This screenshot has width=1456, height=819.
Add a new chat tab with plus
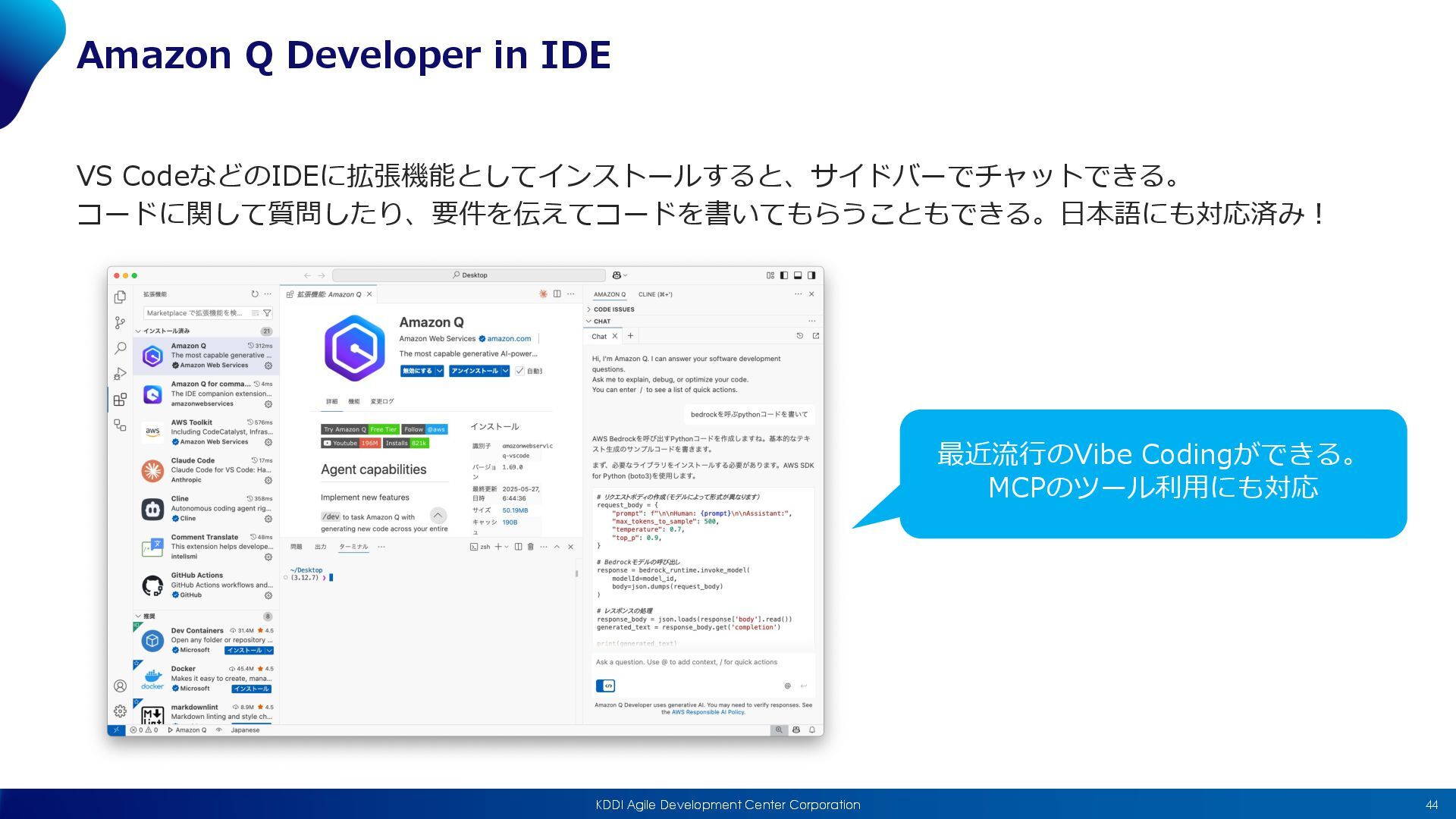(x=630, y=336)
